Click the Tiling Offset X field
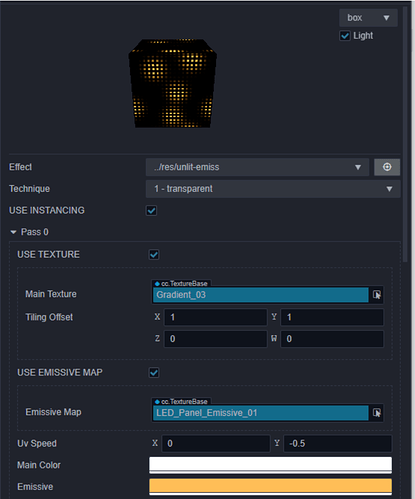This screenshot has height=499, width=415. click(x=216, y=317)
